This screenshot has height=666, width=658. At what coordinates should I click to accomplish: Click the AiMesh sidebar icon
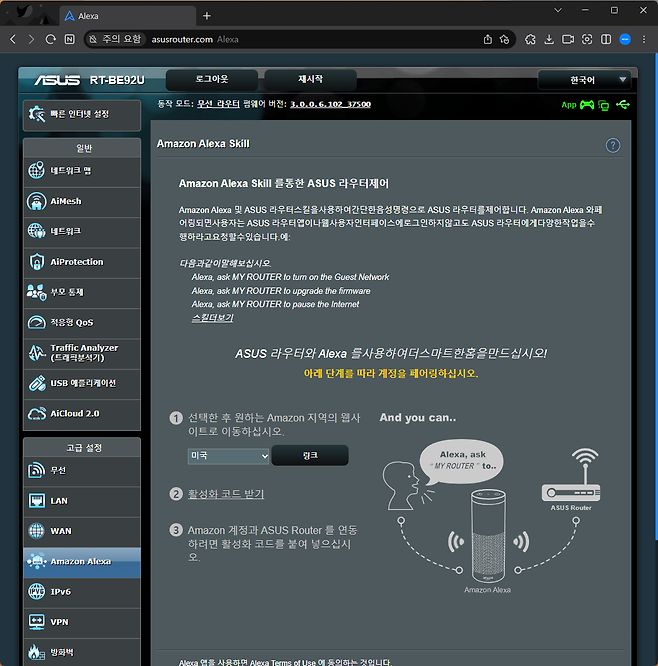37,201
